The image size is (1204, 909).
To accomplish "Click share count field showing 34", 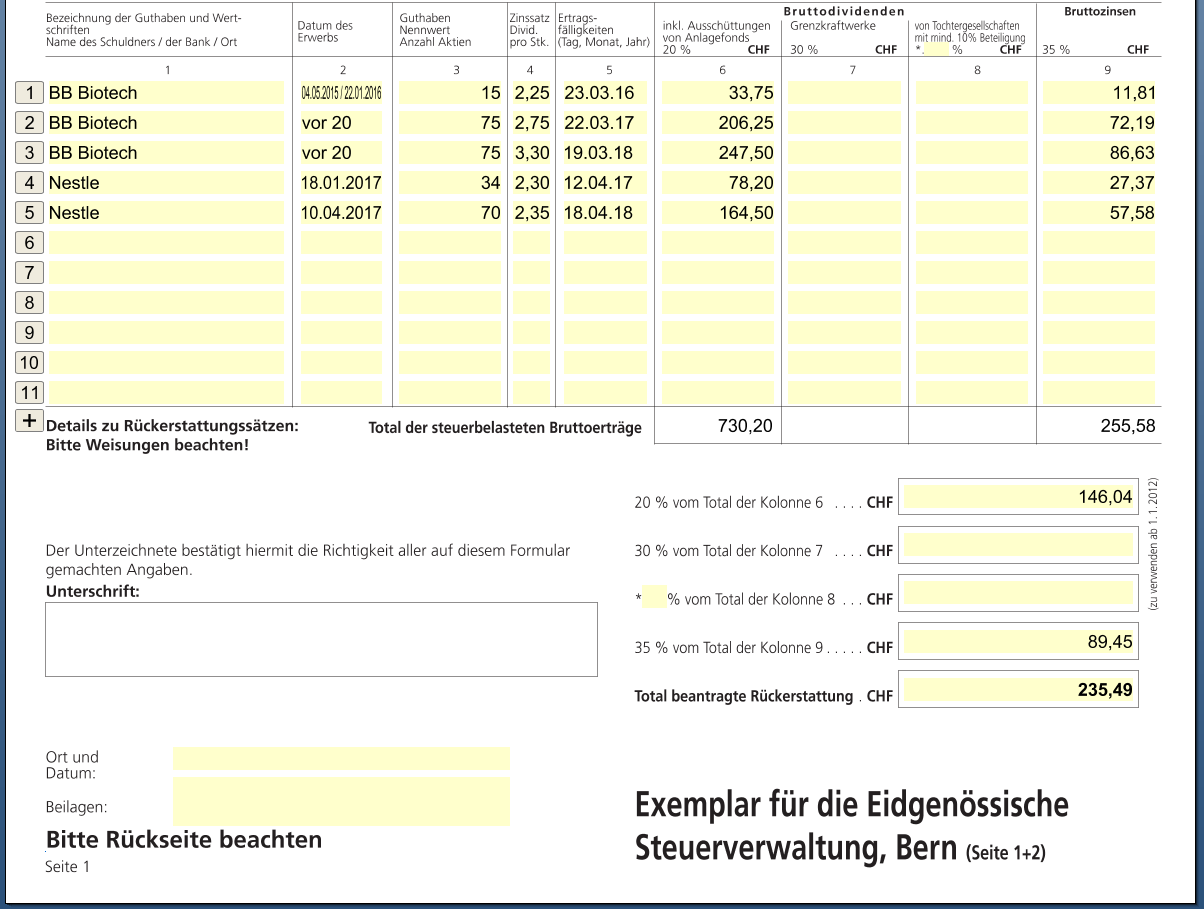I will pyautogui.click(x=451, y=183).
